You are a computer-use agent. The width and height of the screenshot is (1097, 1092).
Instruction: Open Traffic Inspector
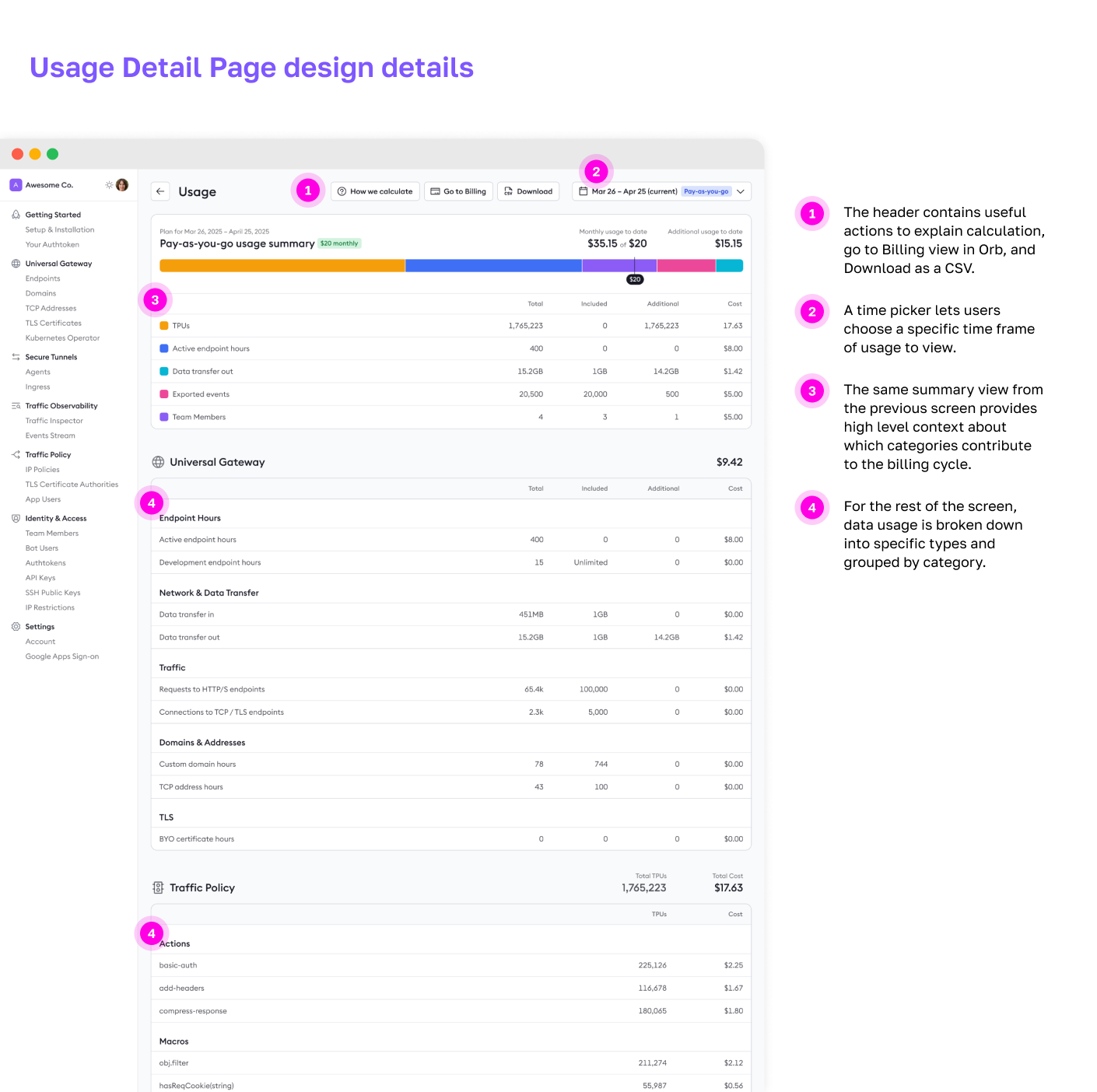(54, 421)
